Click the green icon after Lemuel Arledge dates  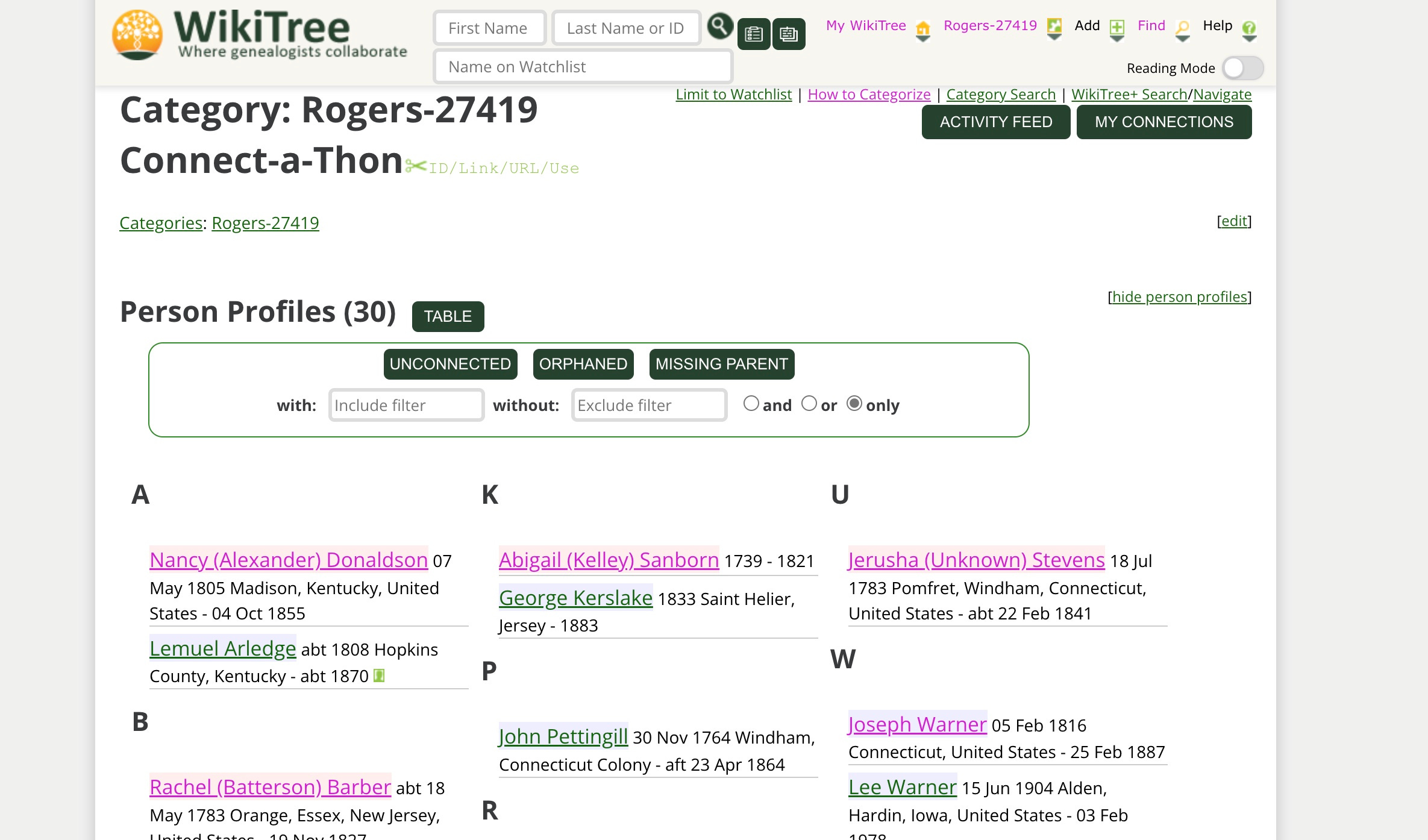[379, 675]
